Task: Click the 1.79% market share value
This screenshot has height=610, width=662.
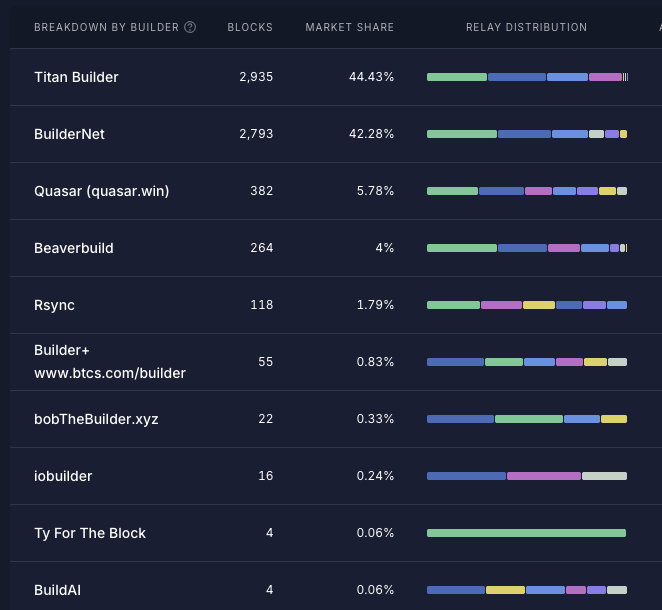Action: pyautogui.click(x=375, y=305)
